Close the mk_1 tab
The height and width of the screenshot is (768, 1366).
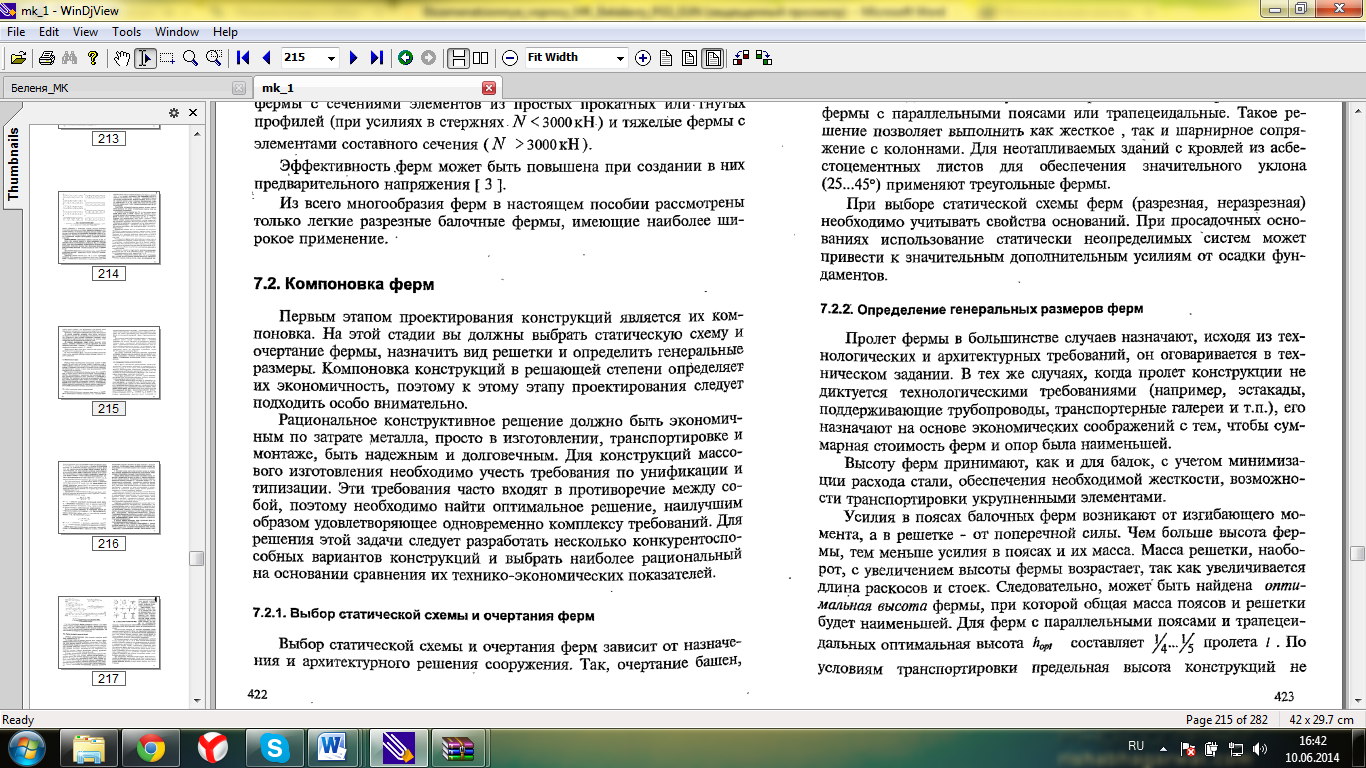pyautogui.click(x=488, y=88)
